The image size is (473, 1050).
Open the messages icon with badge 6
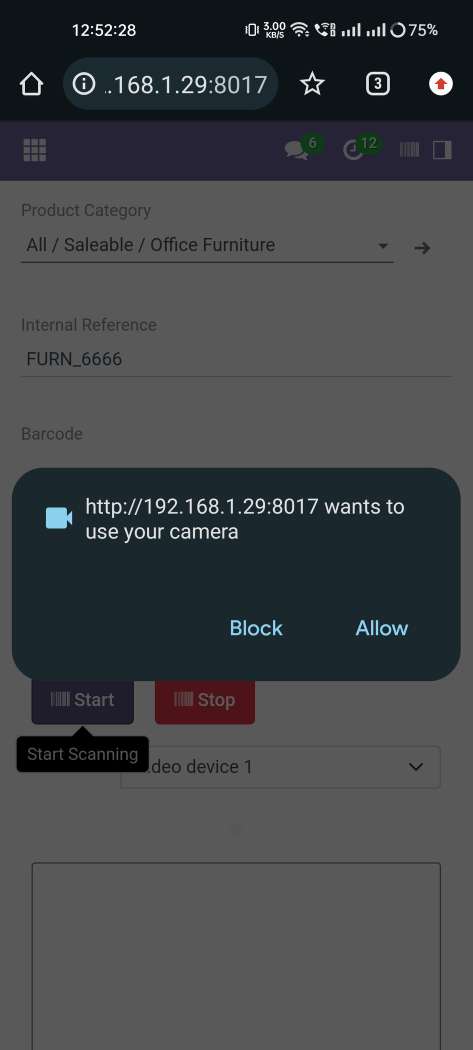(297, 150)
